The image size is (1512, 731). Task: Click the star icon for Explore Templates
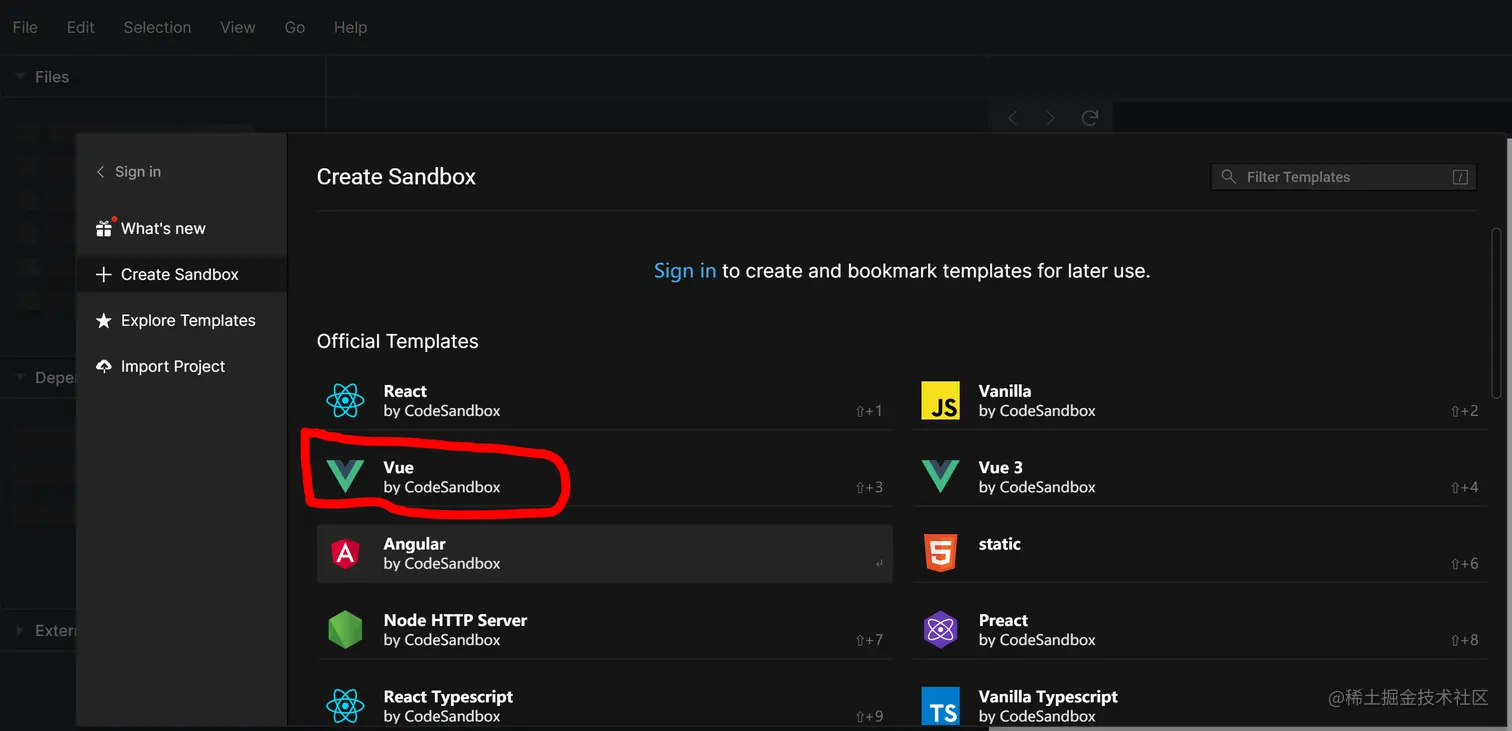(x=104, y=320)
